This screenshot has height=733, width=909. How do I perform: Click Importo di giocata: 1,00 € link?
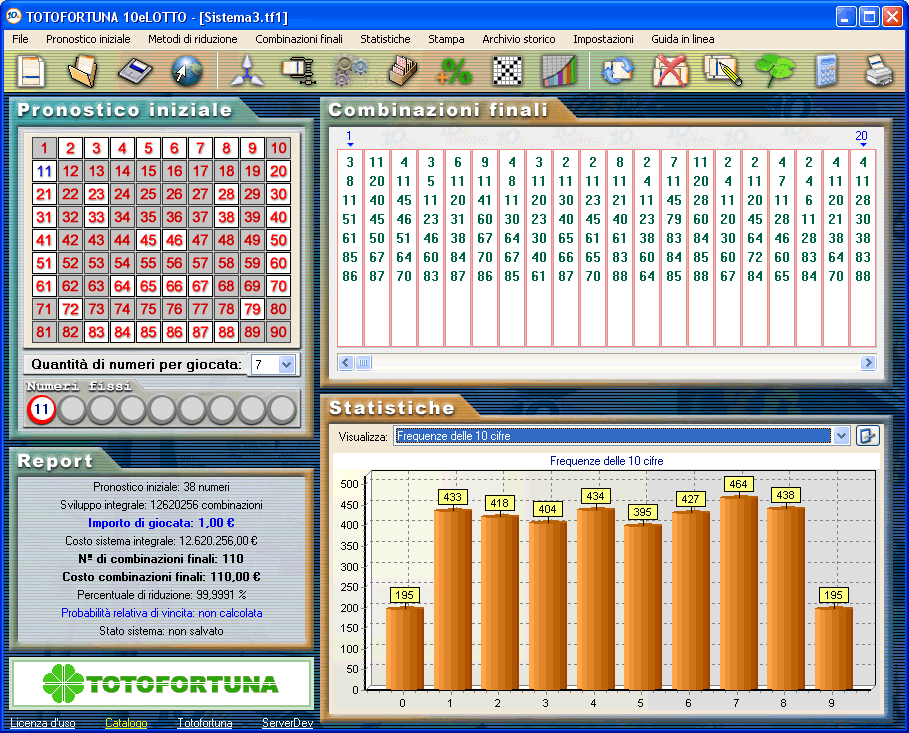[161, 523]
